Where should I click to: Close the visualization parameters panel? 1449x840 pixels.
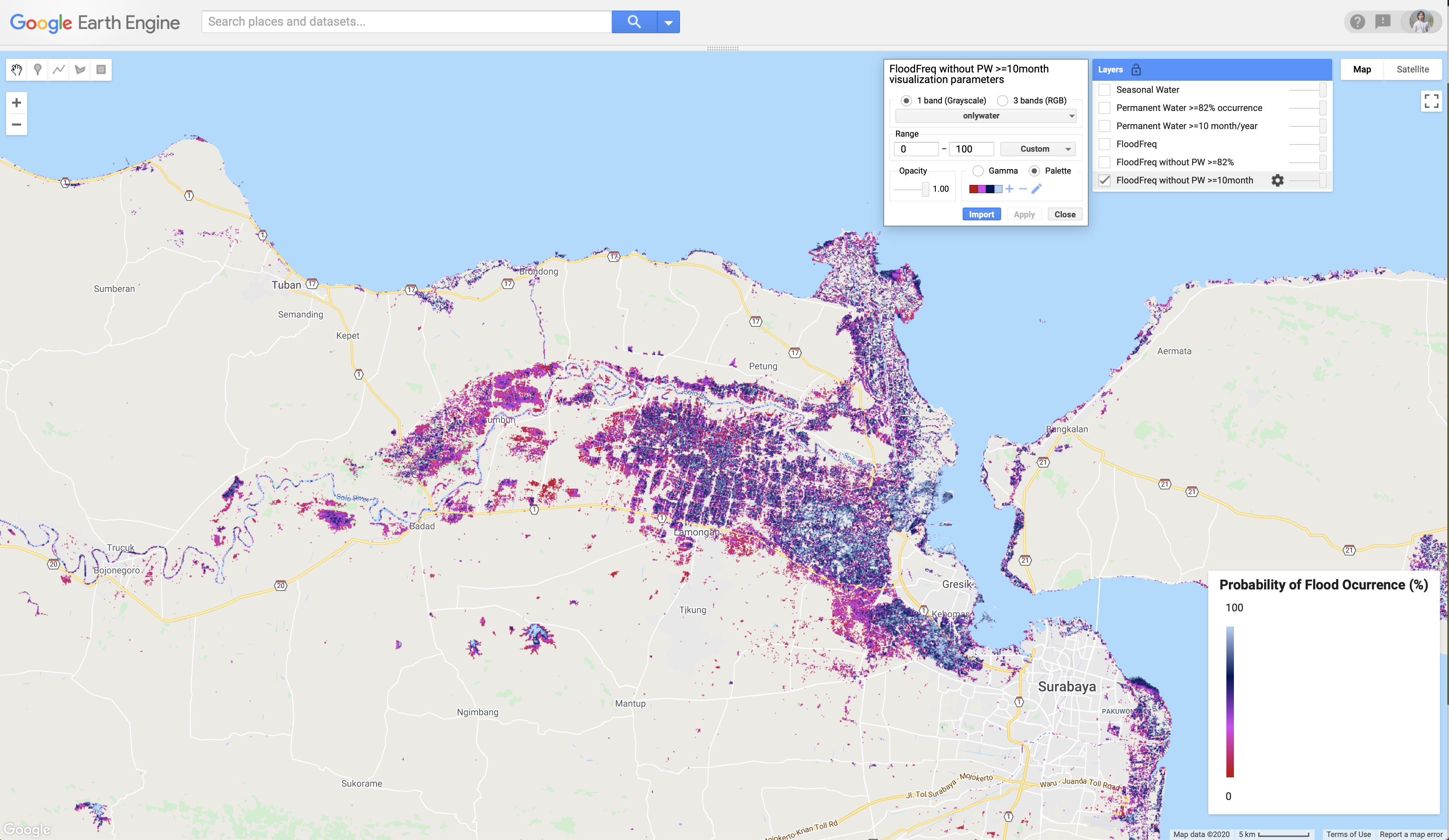coord(1064,214)
